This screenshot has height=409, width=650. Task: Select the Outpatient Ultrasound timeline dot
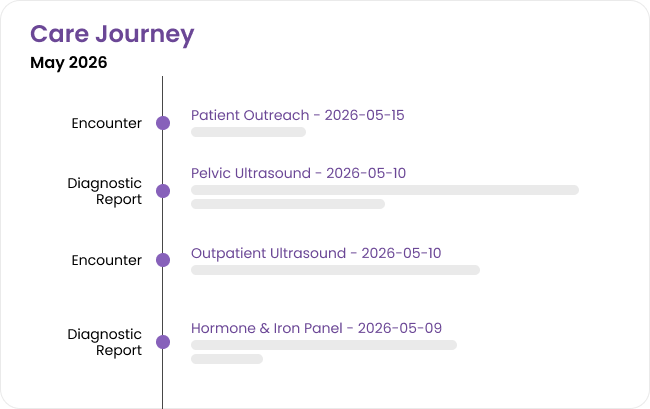point(163,260)
